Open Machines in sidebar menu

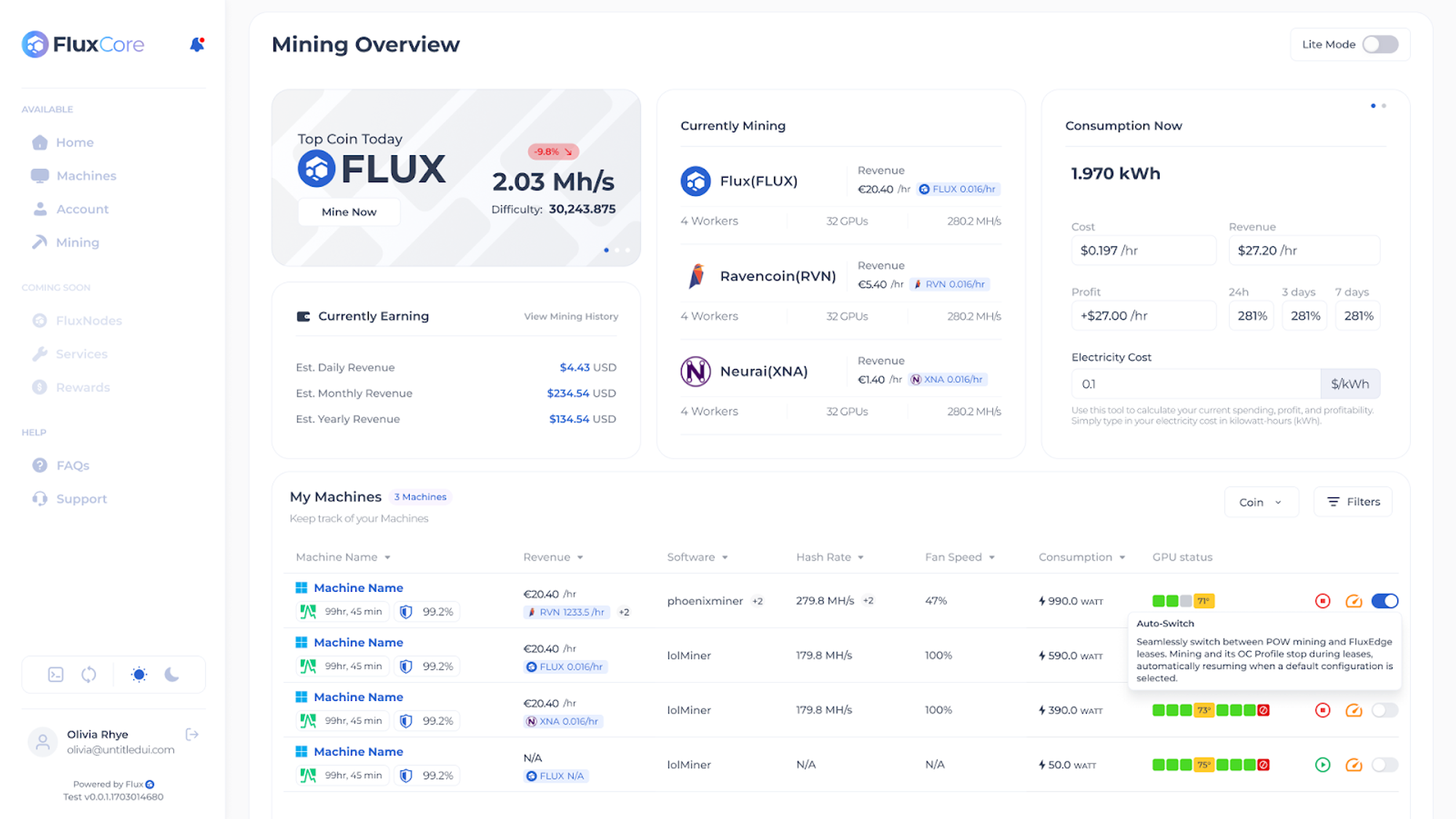pos(86,175)
